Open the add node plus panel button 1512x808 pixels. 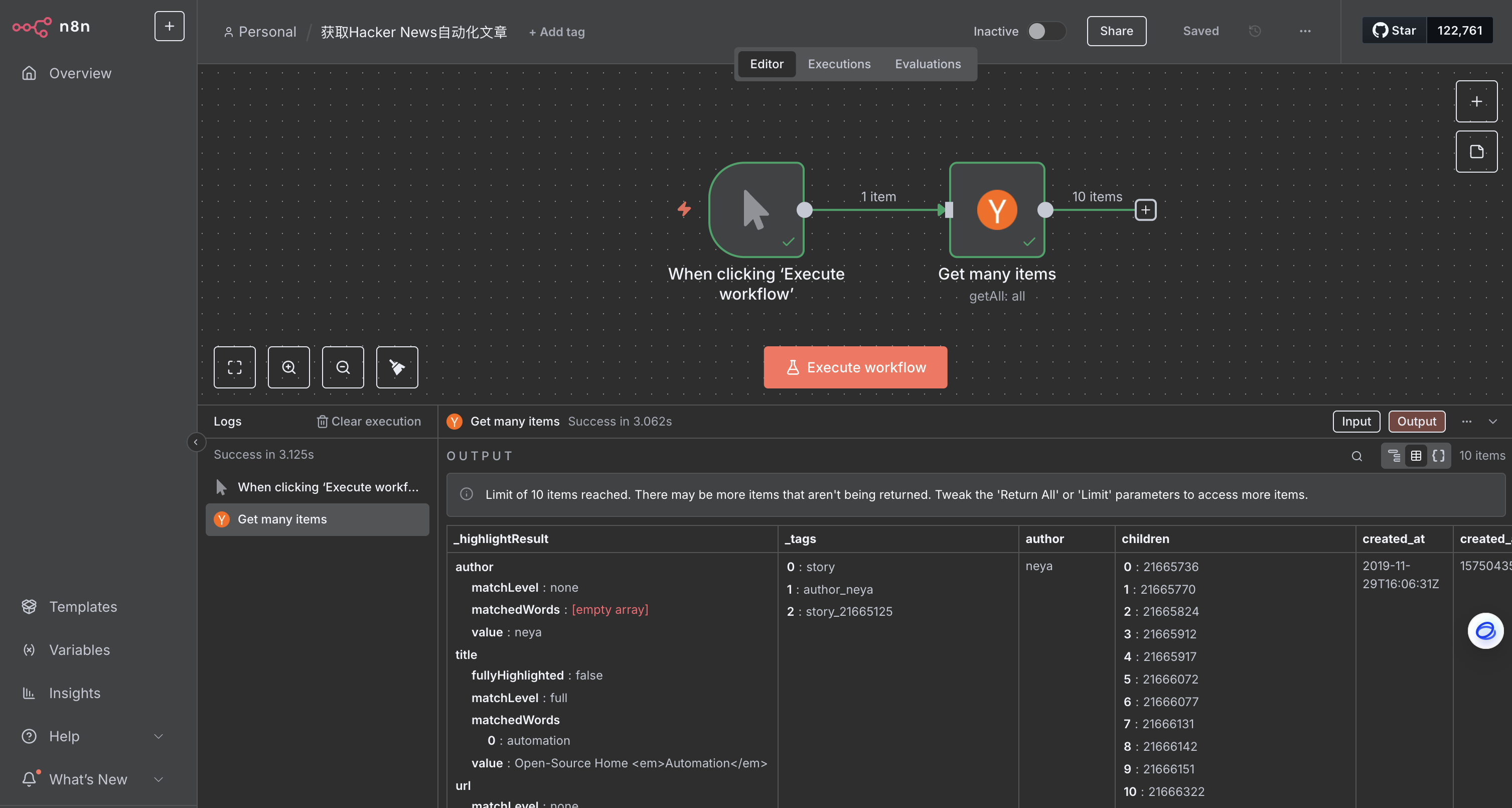[x=1477, y=101]
